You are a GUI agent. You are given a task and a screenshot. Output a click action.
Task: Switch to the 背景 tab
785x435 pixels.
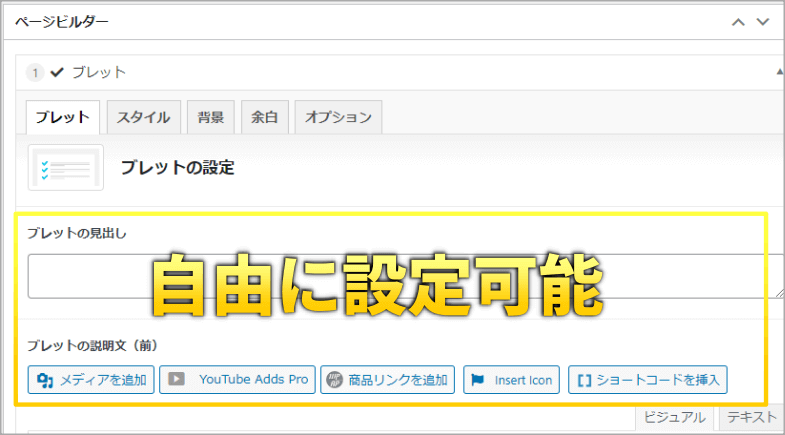[211, 117]
